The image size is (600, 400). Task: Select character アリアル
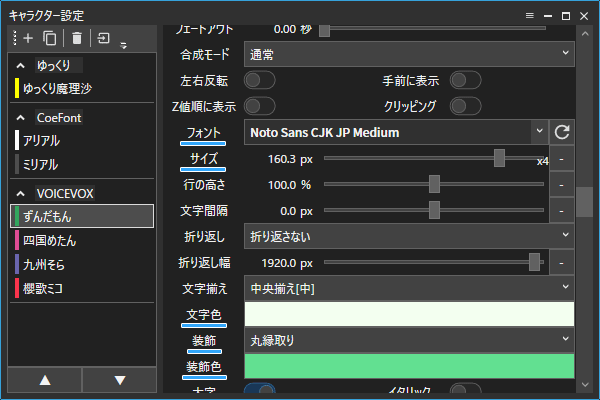[82, 140]
